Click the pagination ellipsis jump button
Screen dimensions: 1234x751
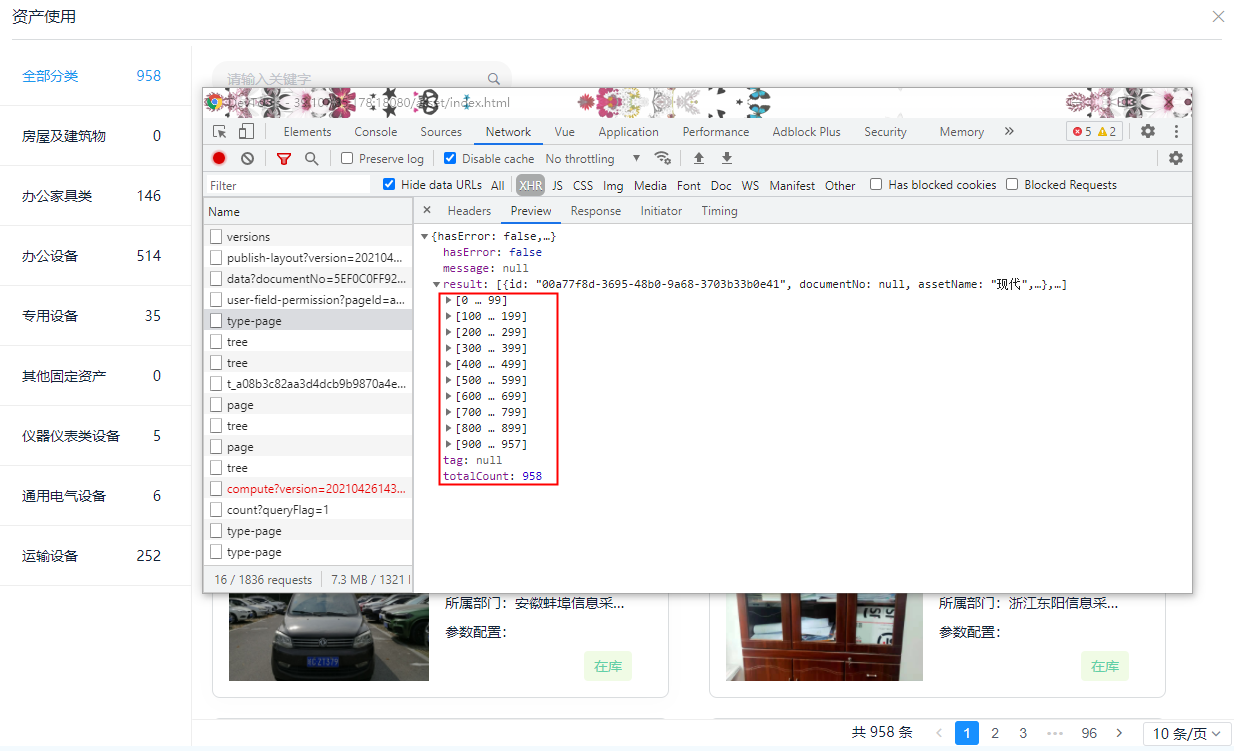[x=1054, y=733]
